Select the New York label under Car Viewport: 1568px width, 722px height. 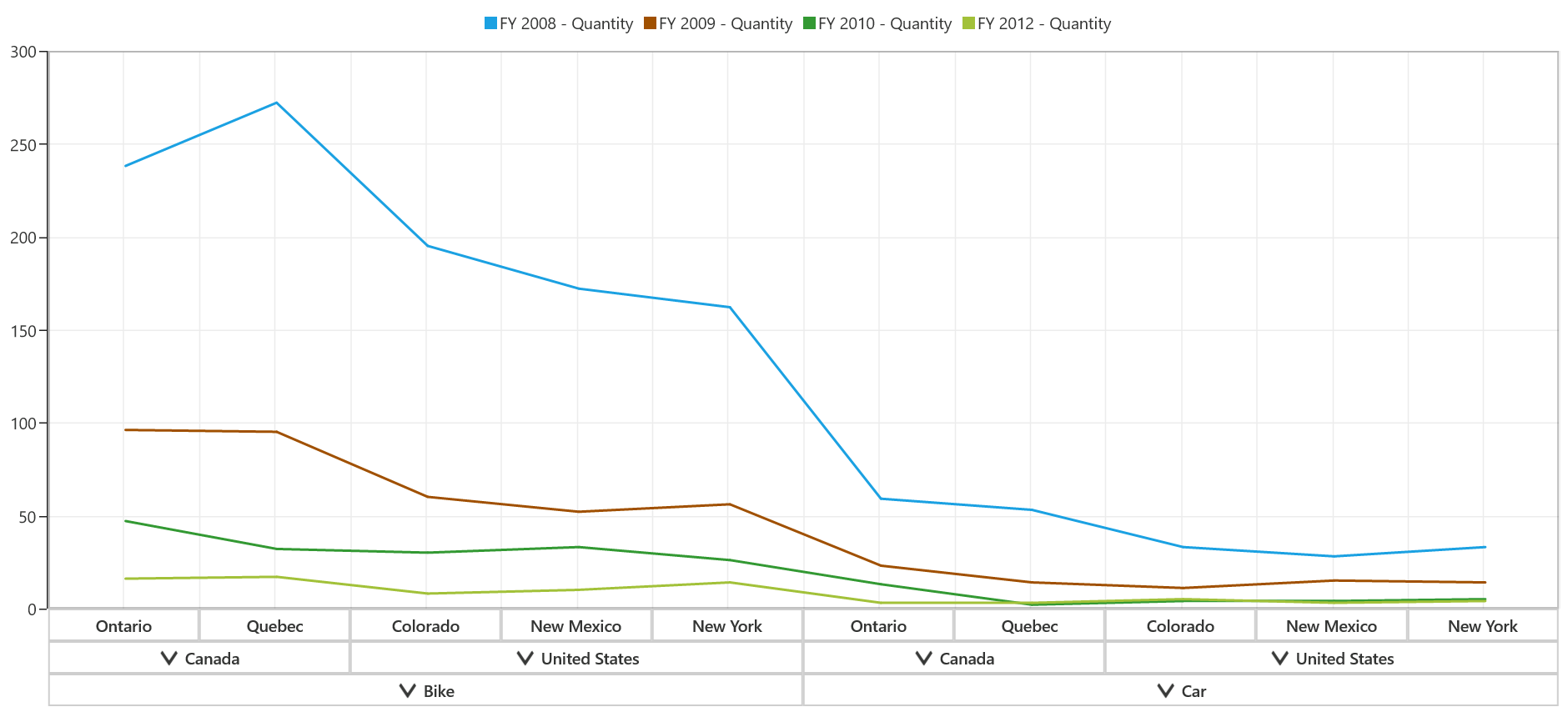[x=1482, y=626]
